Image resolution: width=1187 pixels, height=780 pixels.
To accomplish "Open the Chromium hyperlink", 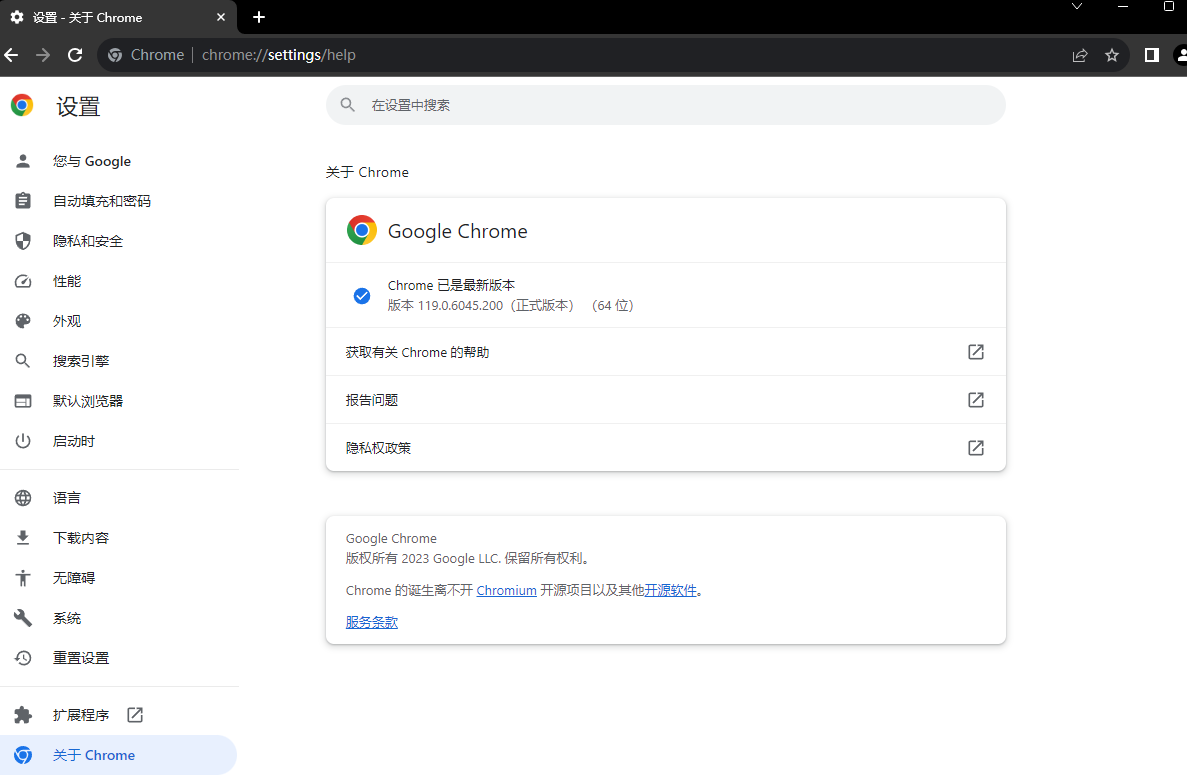I will pyautogui.click(x=506, y=591).
